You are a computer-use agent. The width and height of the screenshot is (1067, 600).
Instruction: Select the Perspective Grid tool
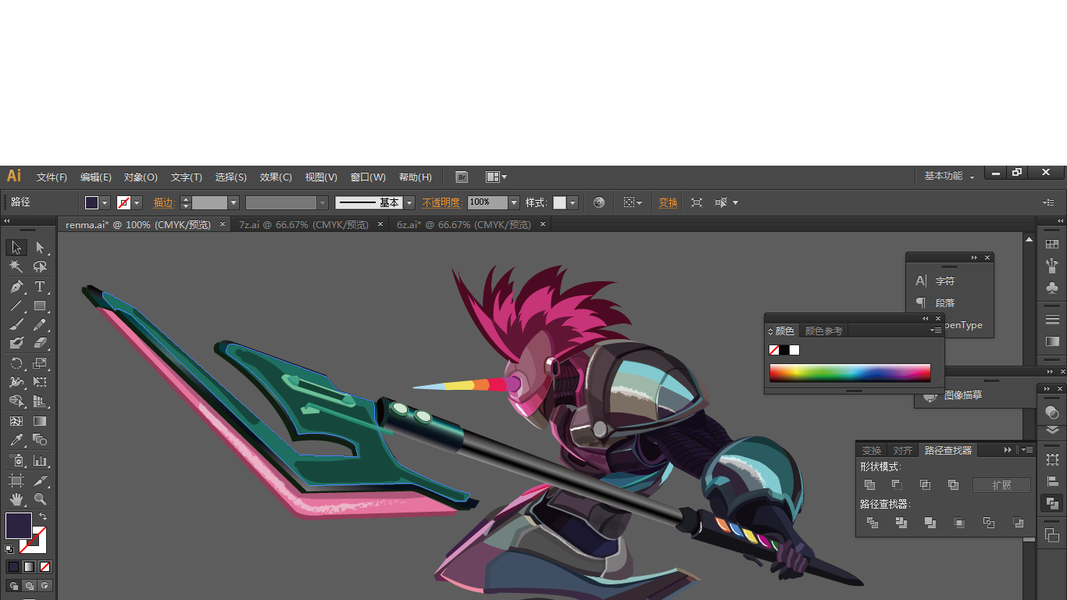pos(40,401)
